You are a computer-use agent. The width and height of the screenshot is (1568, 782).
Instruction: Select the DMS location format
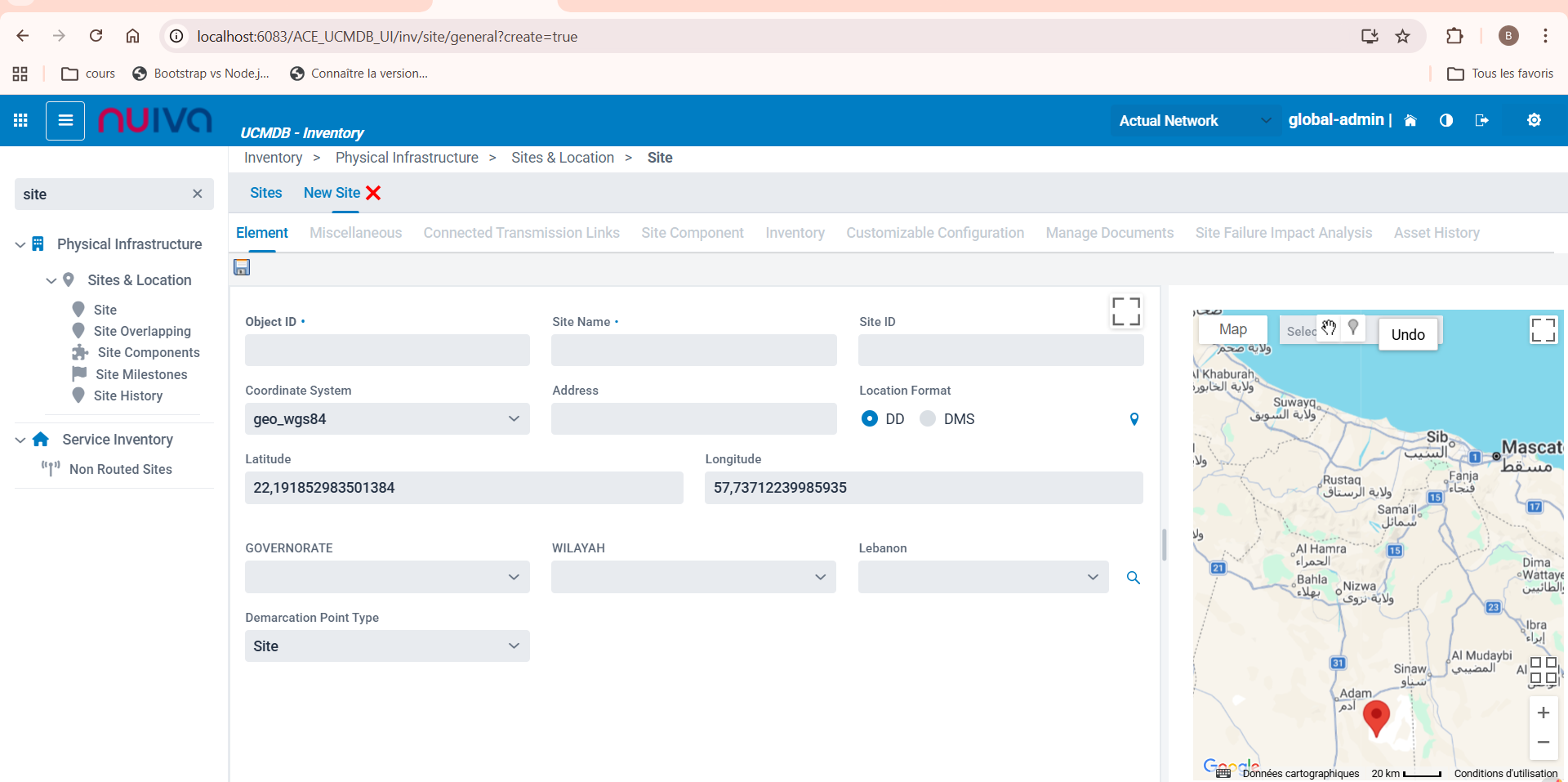[x=928, y=419]
